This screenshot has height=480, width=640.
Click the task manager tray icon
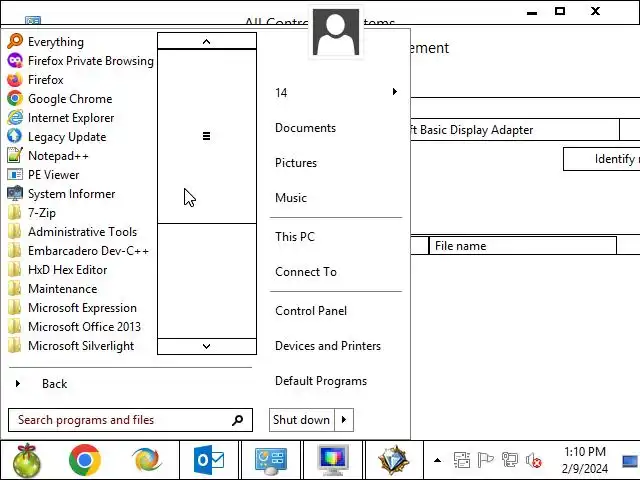pyautogui.click(x=462, y=460)
